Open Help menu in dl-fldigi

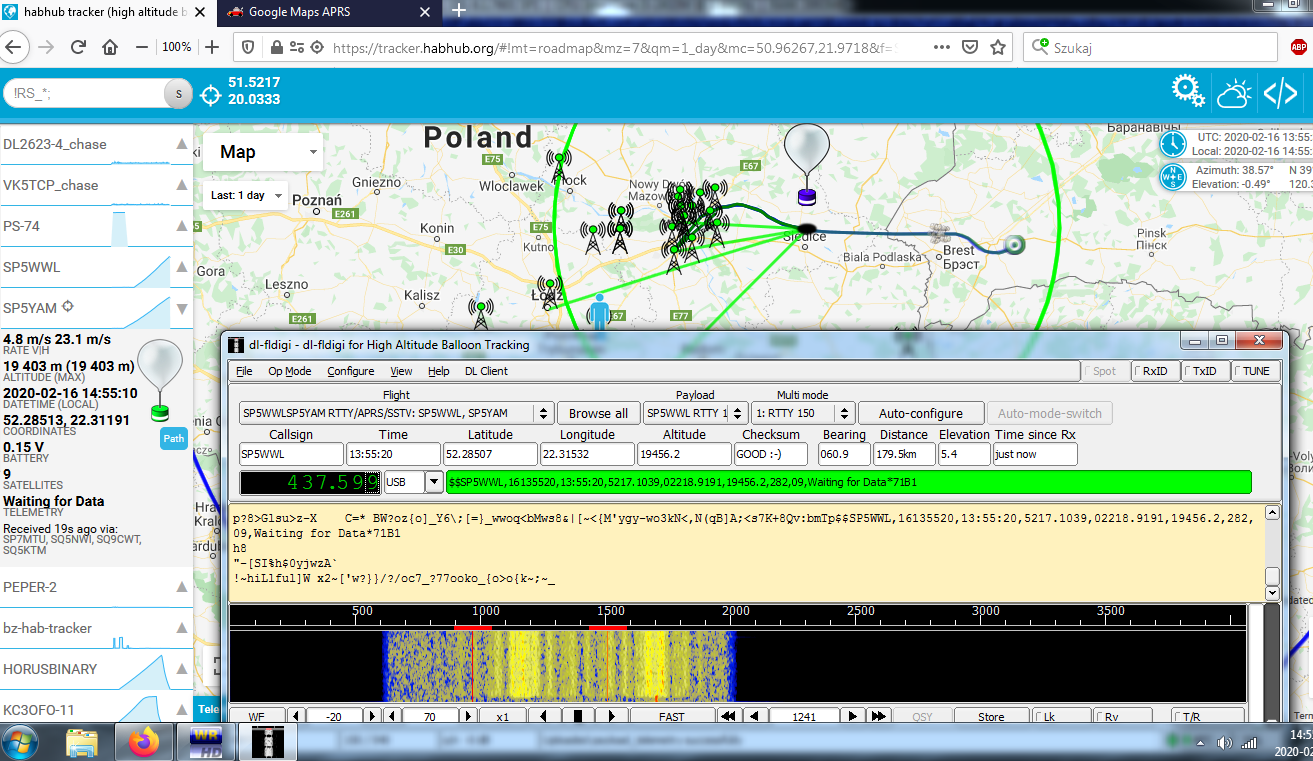coord(439,371)
